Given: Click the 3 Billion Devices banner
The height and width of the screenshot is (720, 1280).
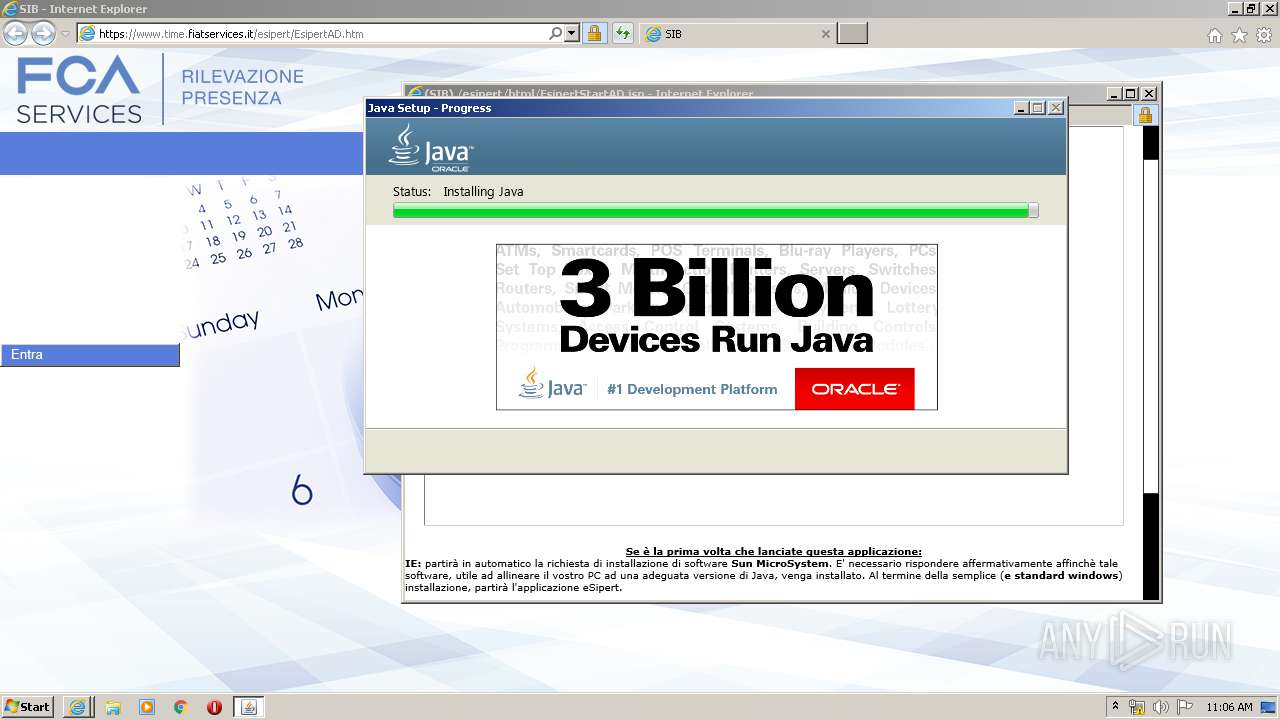Looking at the screenshot, I should click(x=717, y=327).
